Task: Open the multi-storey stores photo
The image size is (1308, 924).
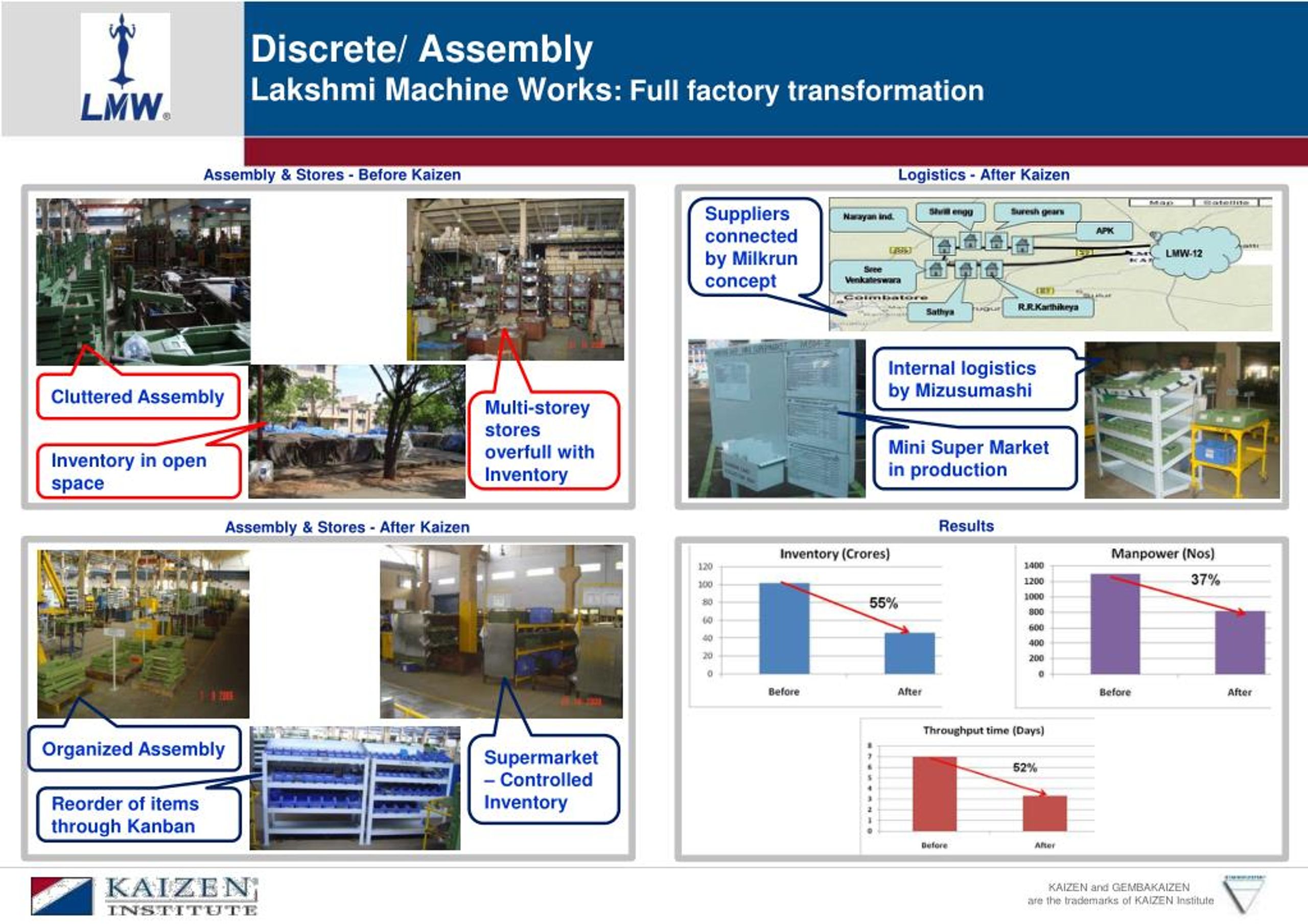Action: (x=515, y=279)
